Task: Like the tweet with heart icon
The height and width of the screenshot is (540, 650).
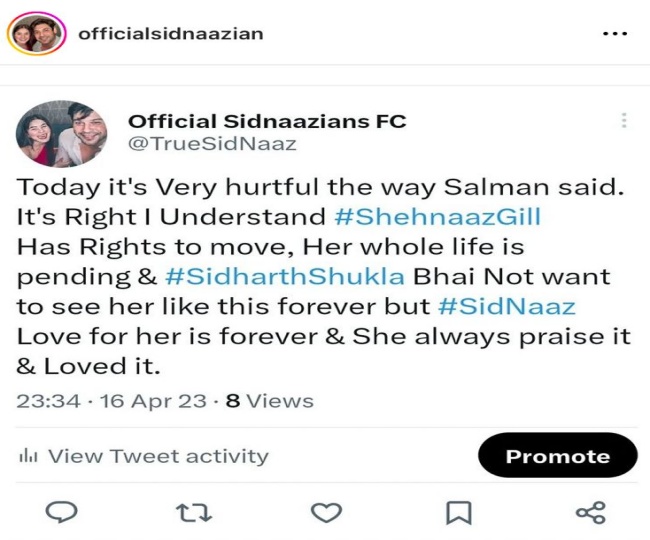Action: (x=326, y=512)
